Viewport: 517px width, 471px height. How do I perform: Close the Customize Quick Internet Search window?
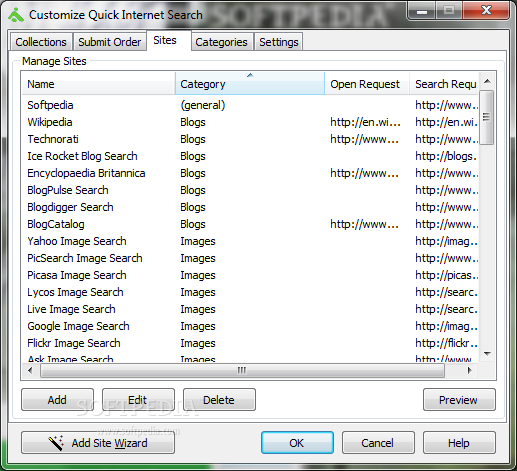[x=486, y=11]
